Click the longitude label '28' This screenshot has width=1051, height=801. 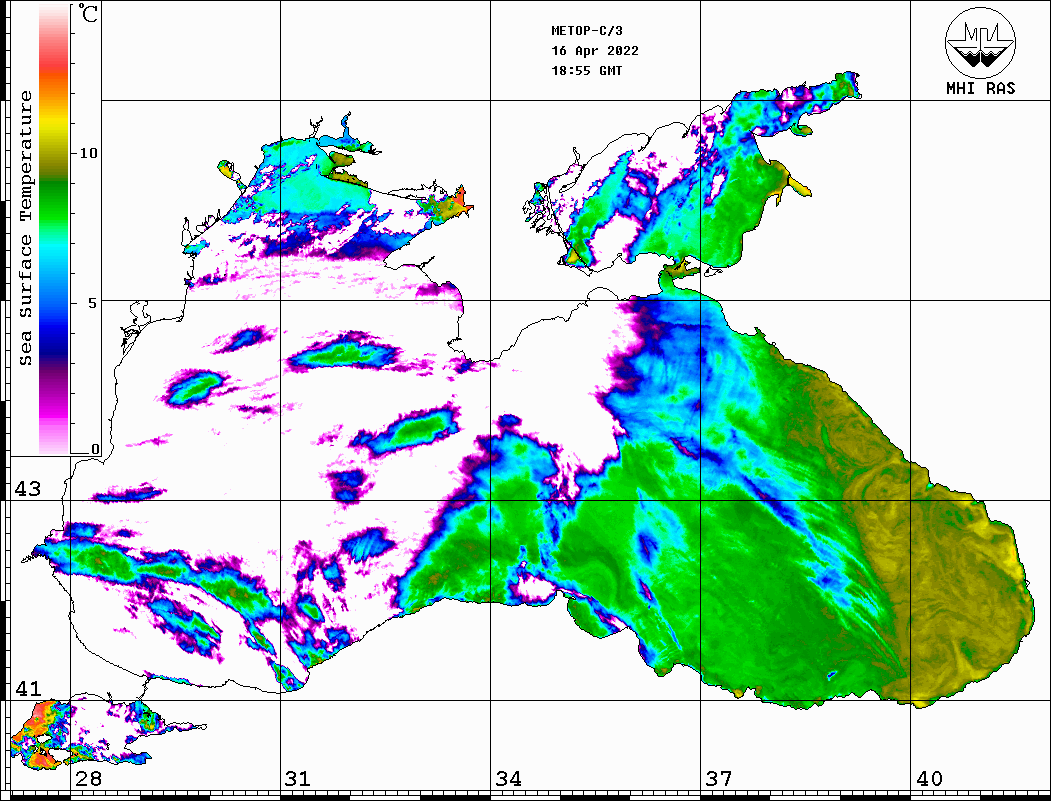pos(88,779)
